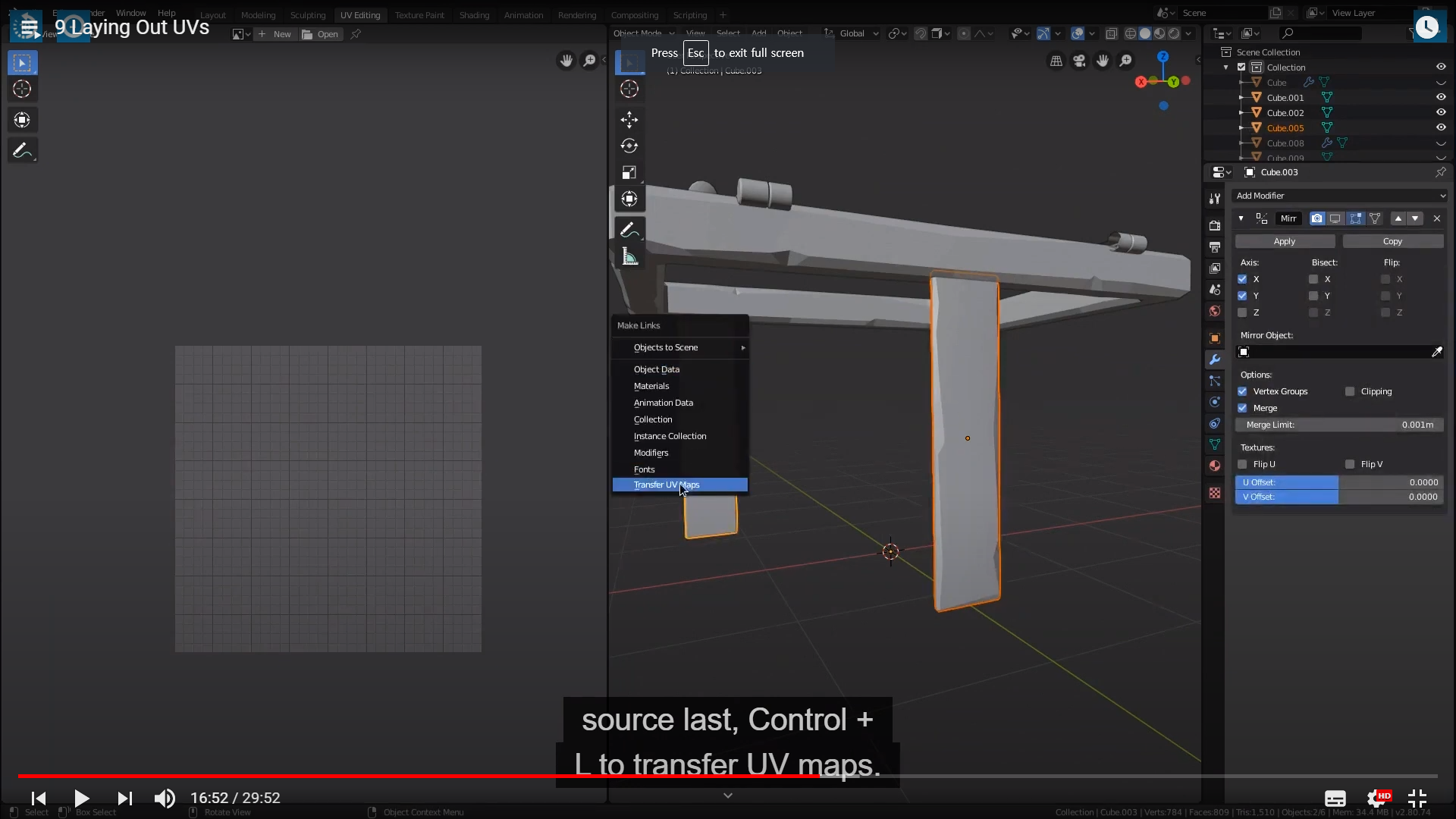The height and width of the screenshot is (819, 1456).
Task: Click the Copy modifier button
Action: point(1392,241)
